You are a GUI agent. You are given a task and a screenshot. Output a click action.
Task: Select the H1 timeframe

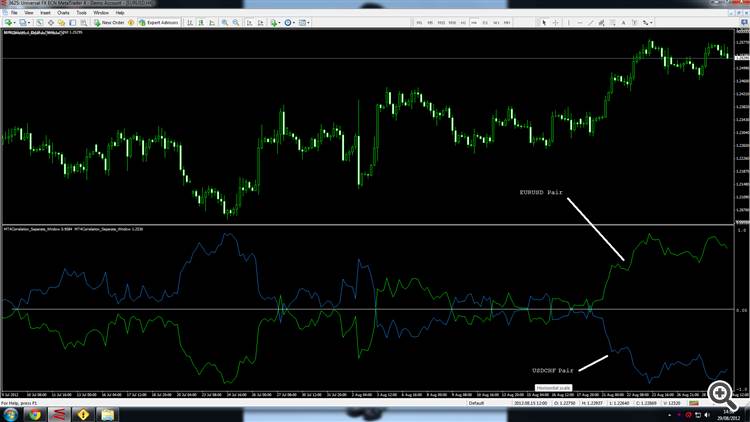(463, 22)
